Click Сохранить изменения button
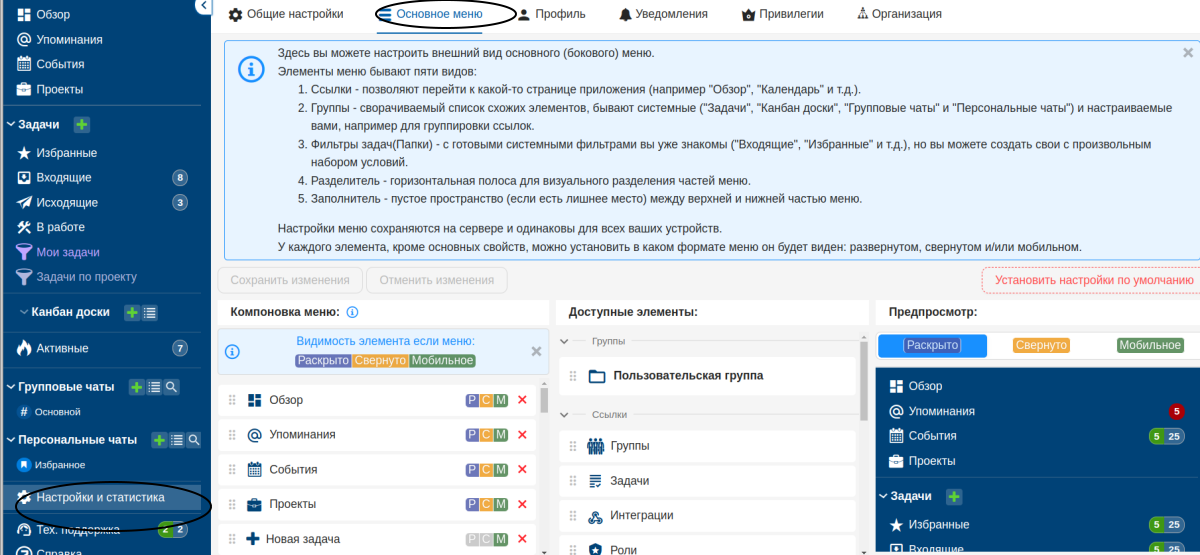Screen dimensions: 1200x555 click(x=290, y=280)
